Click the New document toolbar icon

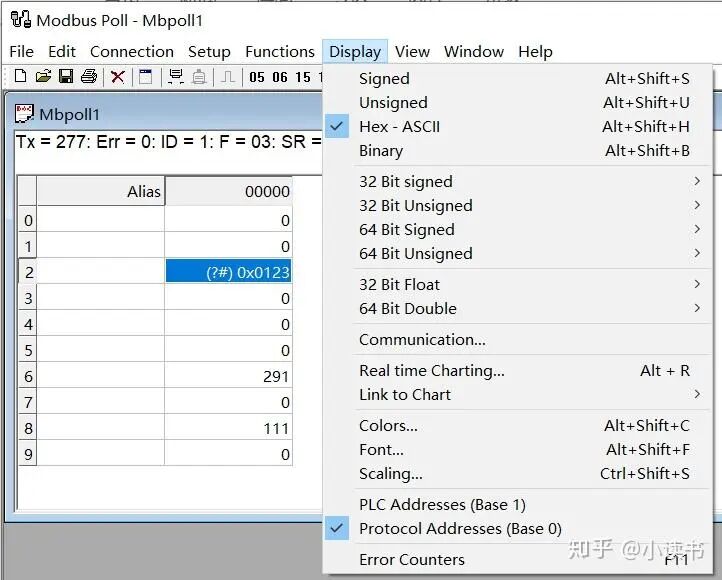coord(20,76)
